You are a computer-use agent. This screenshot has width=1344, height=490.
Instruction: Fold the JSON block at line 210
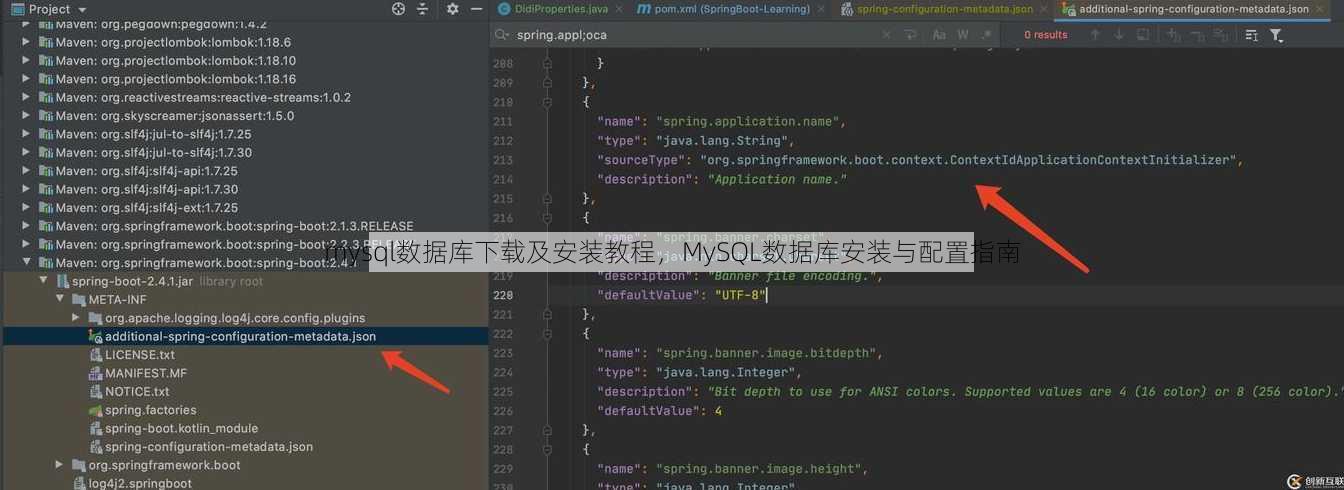point(547,102)
